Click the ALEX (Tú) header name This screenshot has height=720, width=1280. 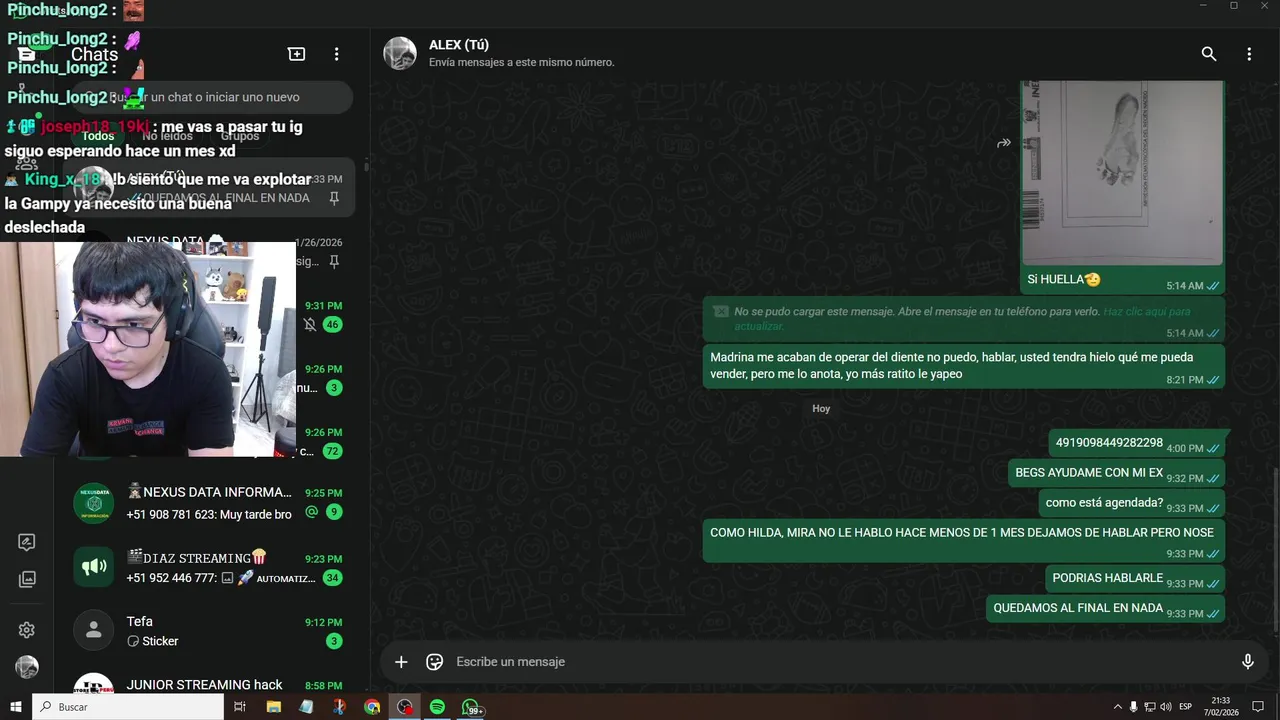coord(459,45)
